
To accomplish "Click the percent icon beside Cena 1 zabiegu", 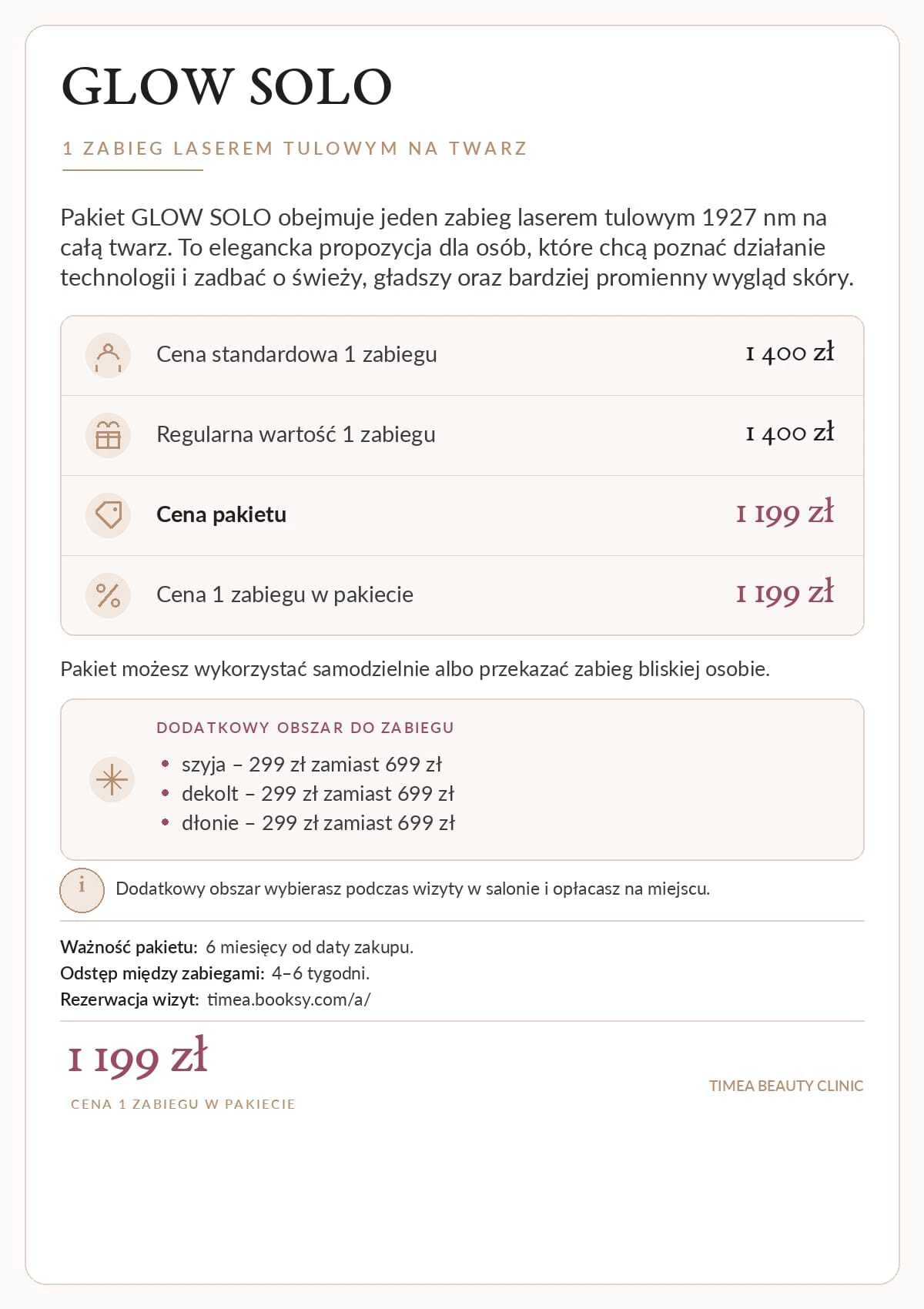I will [x=108, y=595].
